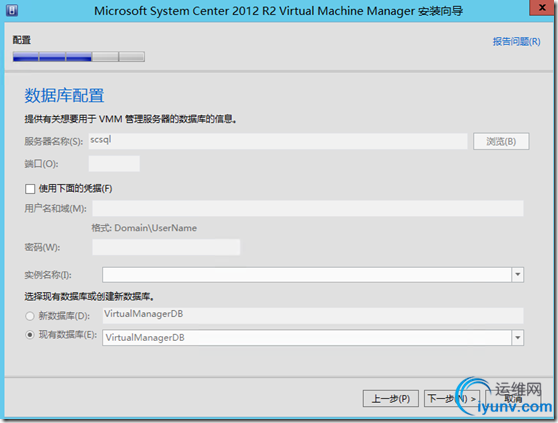The height and width of the screenshot is (423, 558).
Task: Close the VMM setup wizard window
Action: (542, 8)
